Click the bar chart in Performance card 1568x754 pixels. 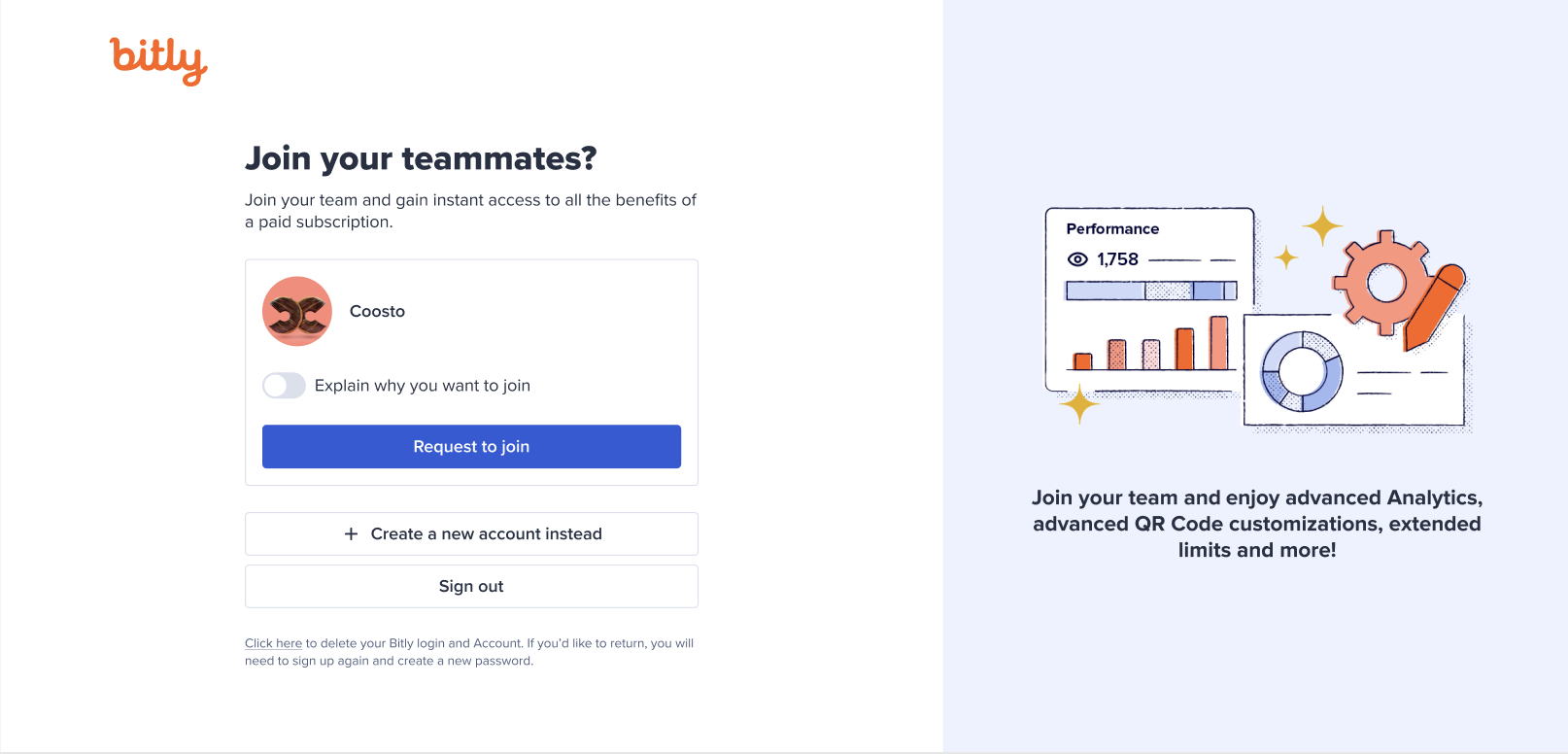click(1151, 343)
